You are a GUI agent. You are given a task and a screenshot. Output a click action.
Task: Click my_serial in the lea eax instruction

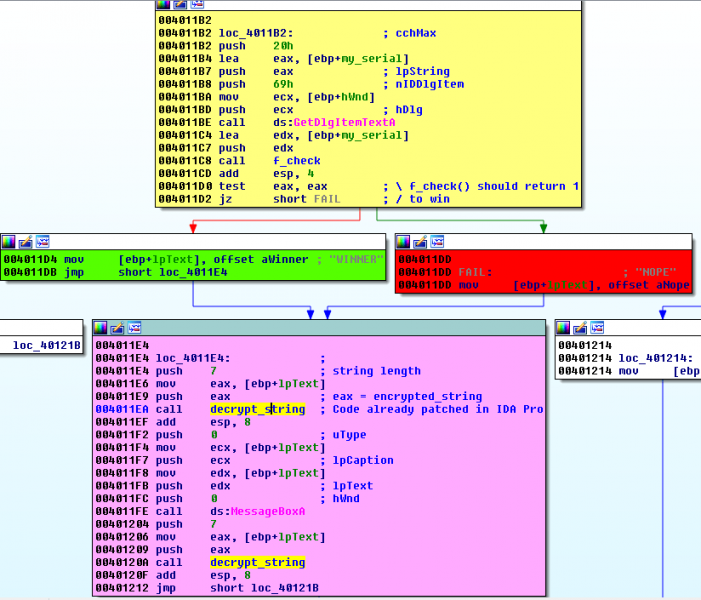(x=373, y=59)
